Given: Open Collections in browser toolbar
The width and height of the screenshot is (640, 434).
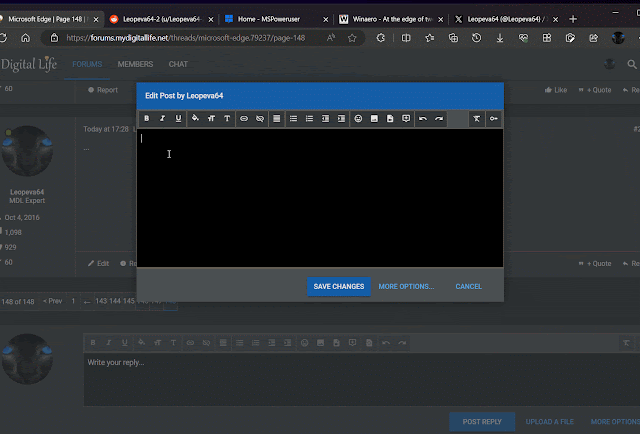Looking at the screenshot, I should click(x=453, y=38).
